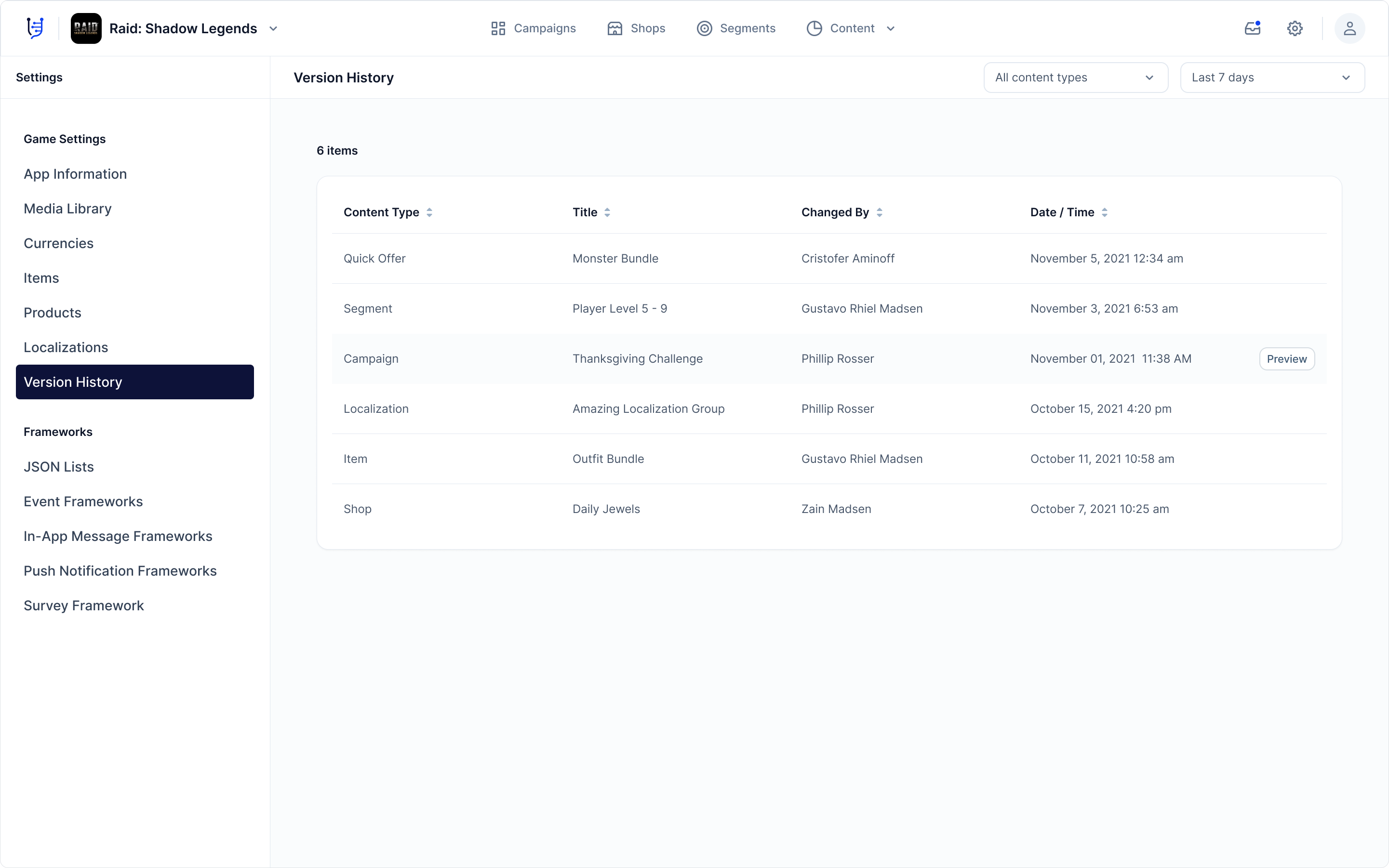This screenshot has height=868, width=1389.
Task: Toggle sorting on the Changed By column
Action: (x=880, y=212)
